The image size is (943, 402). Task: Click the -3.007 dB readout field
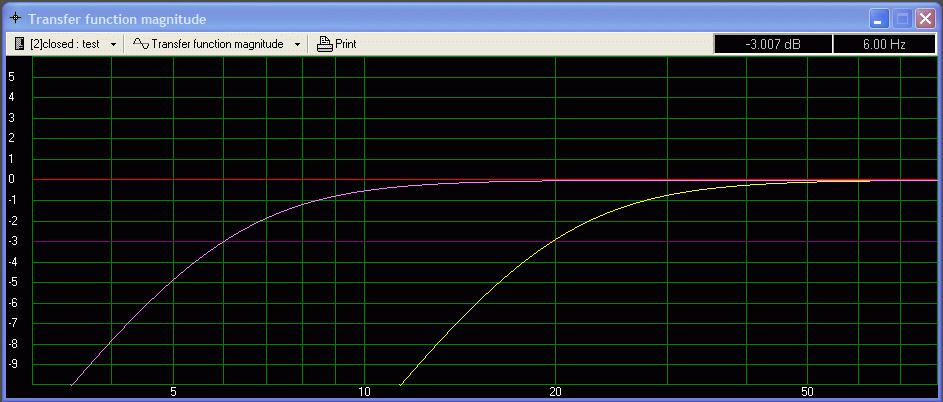(x=773, y=44)
